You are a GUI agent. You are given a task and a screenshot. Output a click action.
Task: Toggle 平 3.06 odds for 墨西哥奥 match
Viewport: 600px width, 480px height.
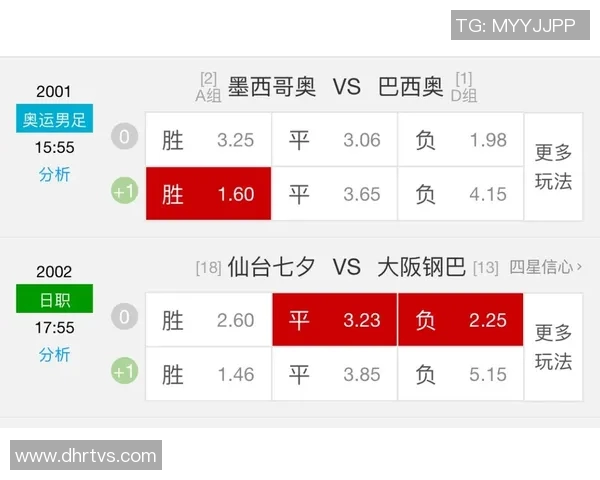click(334, 140)
